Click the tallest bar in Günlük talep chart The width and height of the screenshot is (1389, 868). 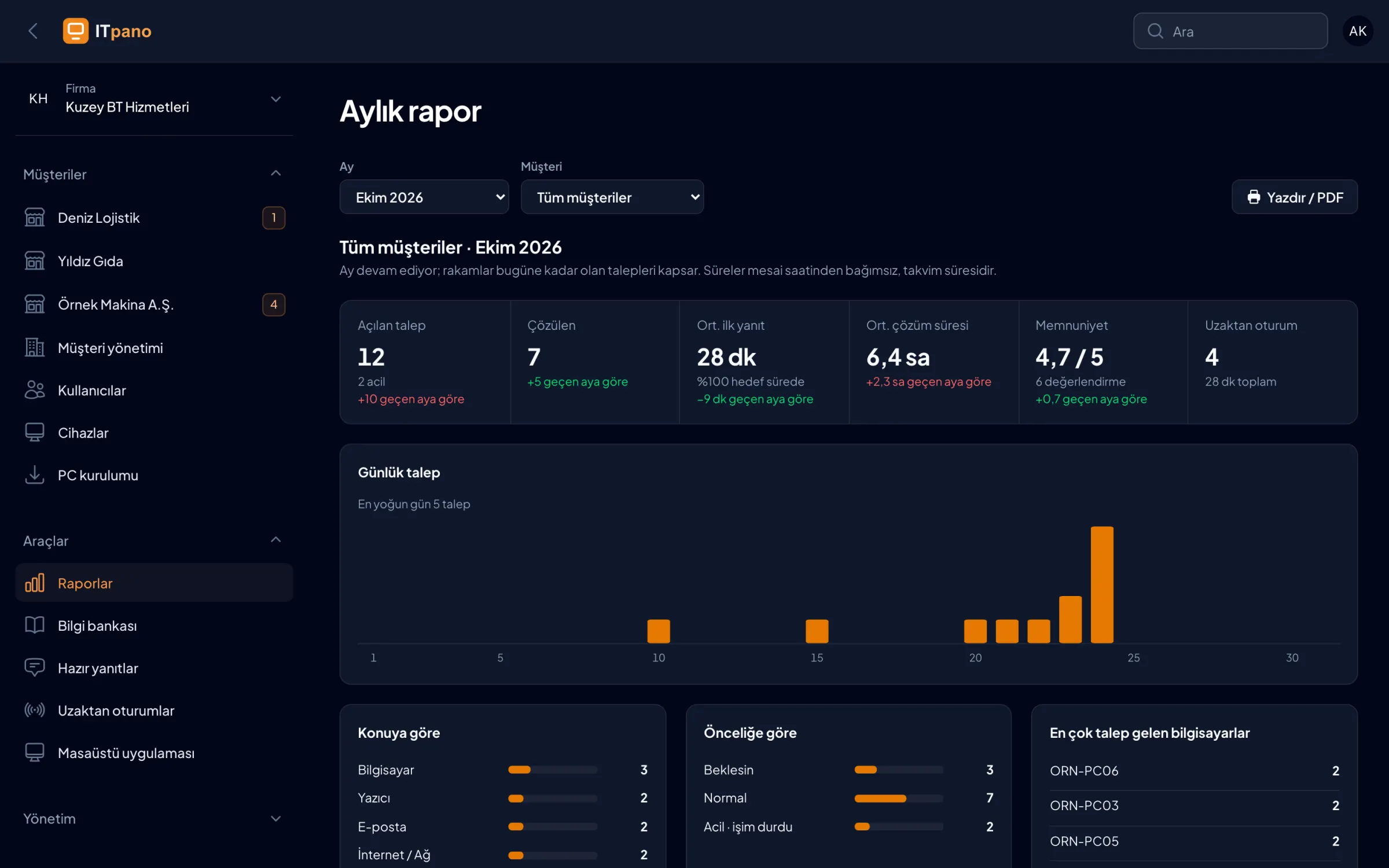(1102, 584)
